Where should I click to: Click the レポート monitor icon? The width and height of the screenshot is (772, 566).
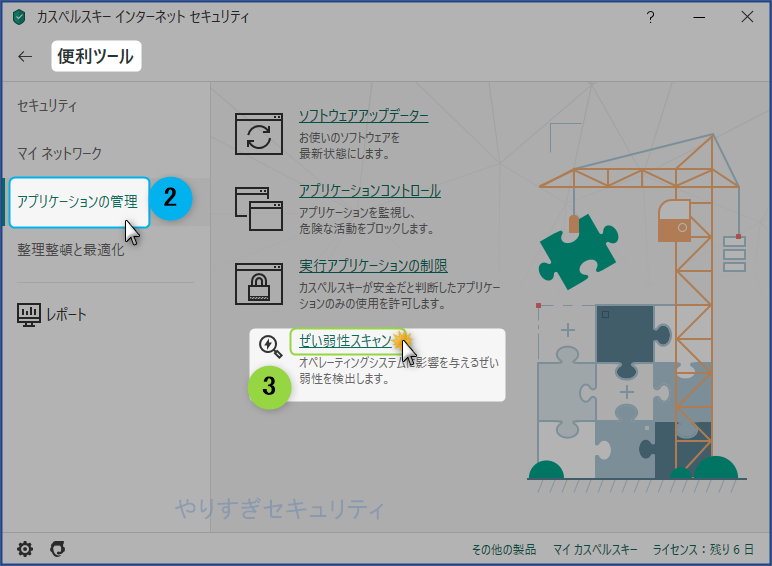(x=29, y=315)
